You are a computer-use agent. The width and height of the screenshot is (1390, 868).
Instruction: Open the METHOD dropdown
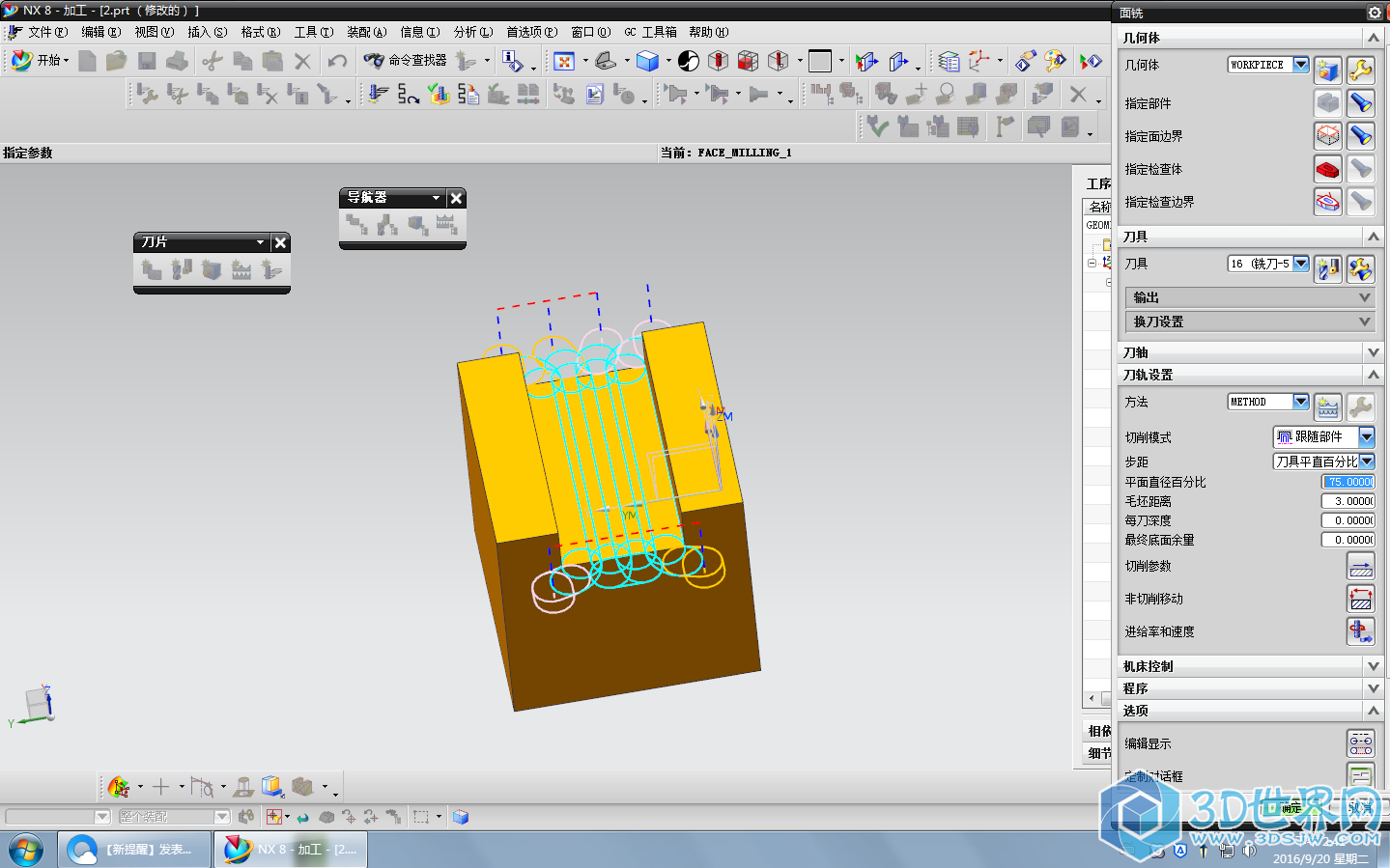[x=1301, y=402]
